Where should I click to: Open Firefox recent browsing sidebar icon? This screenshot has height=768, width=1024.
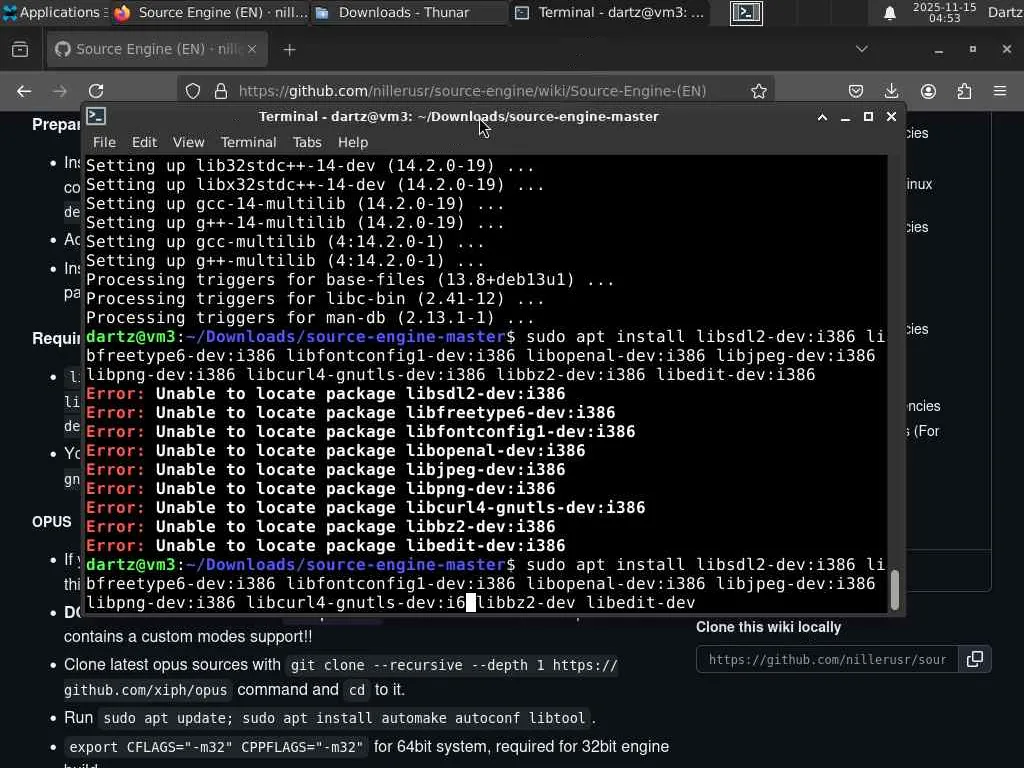(20, 50)
